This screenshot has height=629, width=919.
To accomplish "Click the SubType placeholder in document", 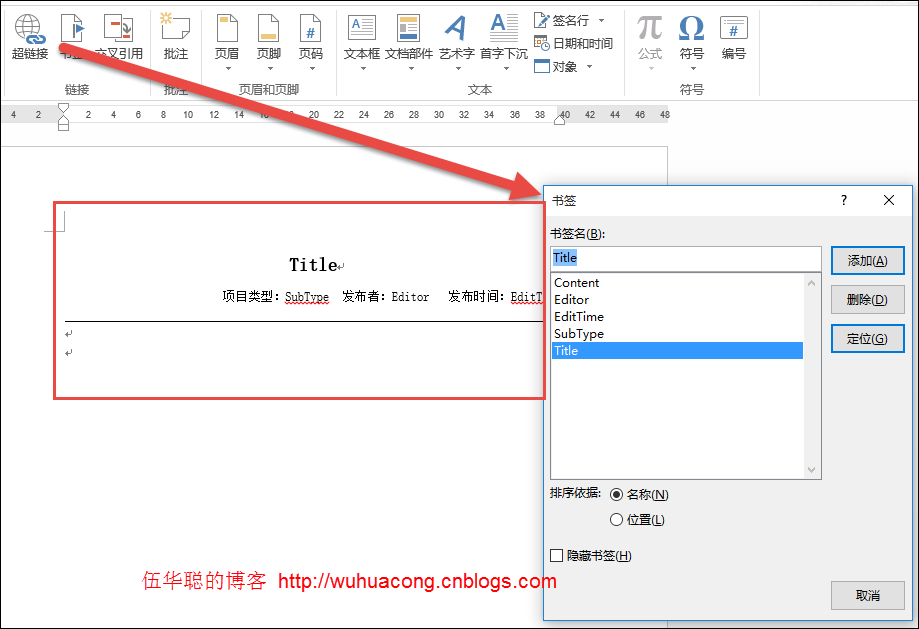I will (307, 297).
